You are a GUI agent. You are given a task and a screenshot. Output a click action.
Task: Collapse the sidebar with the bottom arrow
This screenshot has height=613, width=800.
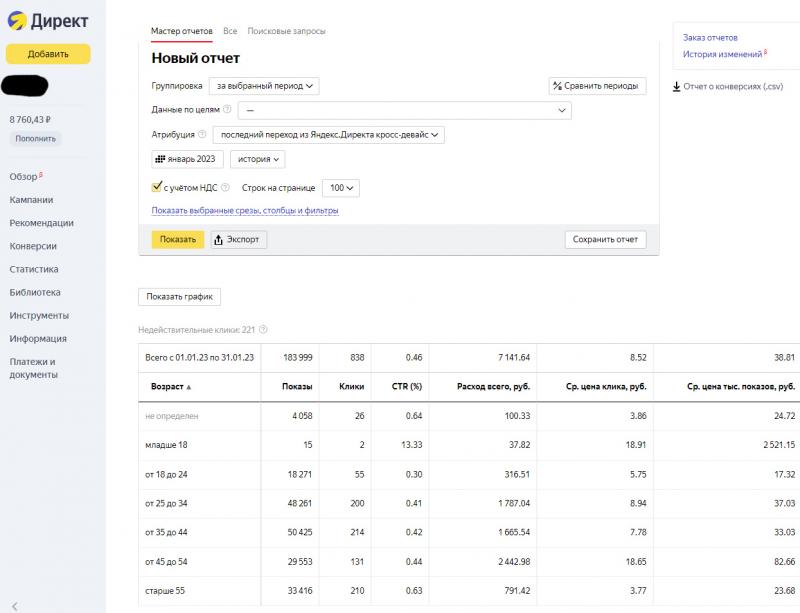pos(14,606)
